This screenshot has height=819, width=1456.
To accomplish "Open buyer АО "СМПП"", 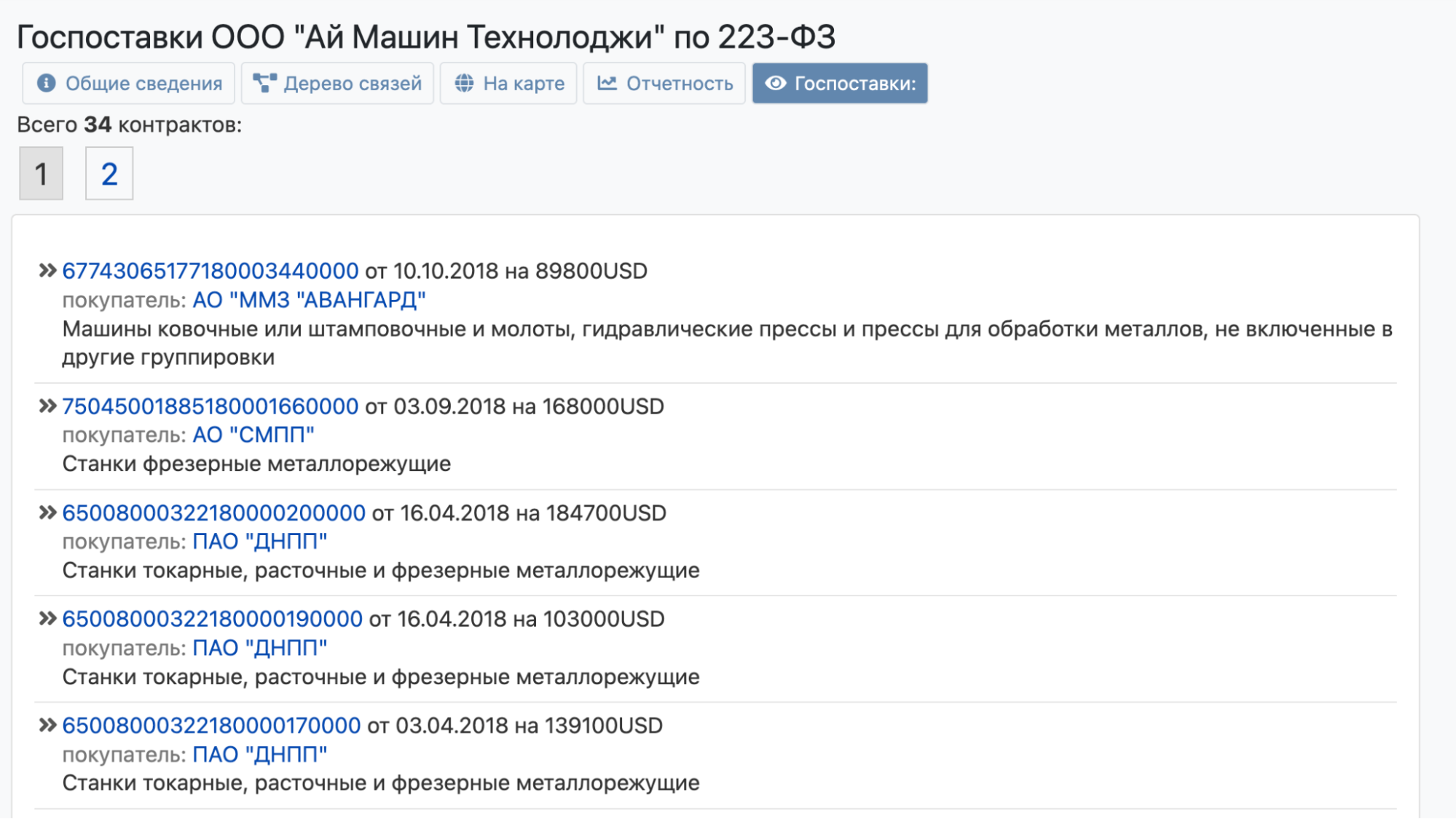I will 253,435.
